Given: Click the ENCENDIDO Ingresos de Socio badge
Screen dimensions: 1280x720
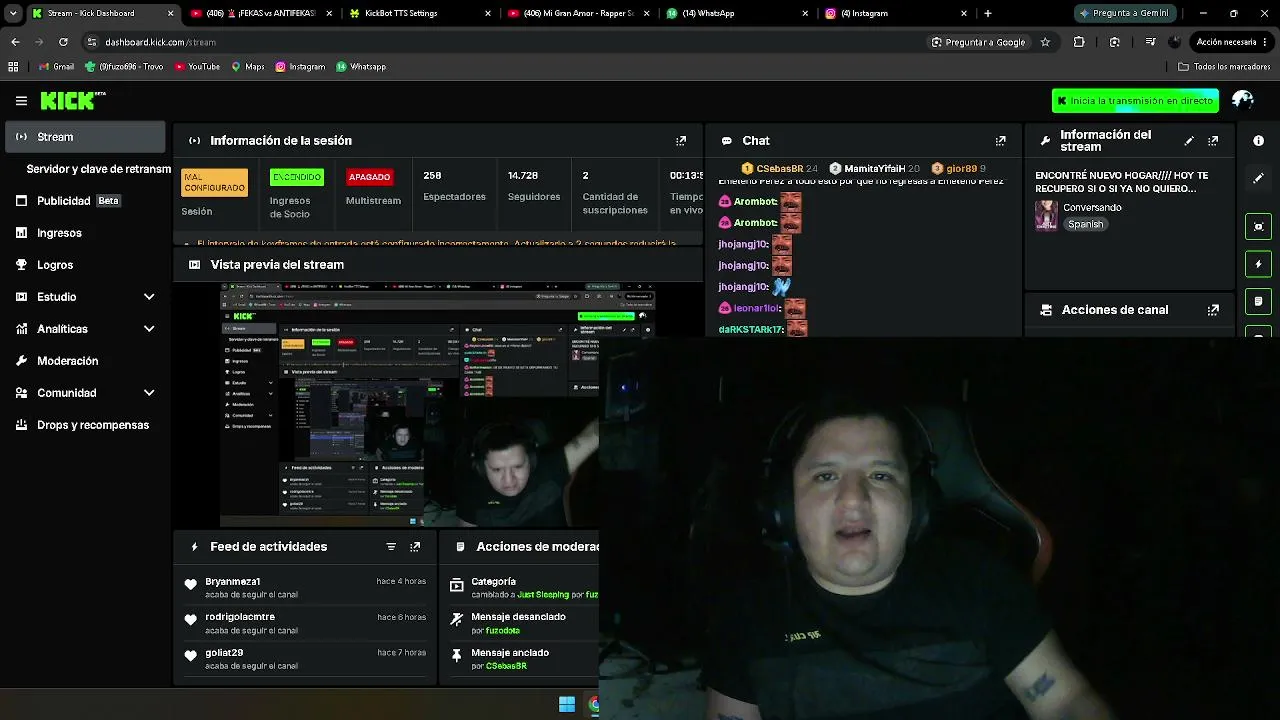Looking at the screenshot, I should (297, 177).
